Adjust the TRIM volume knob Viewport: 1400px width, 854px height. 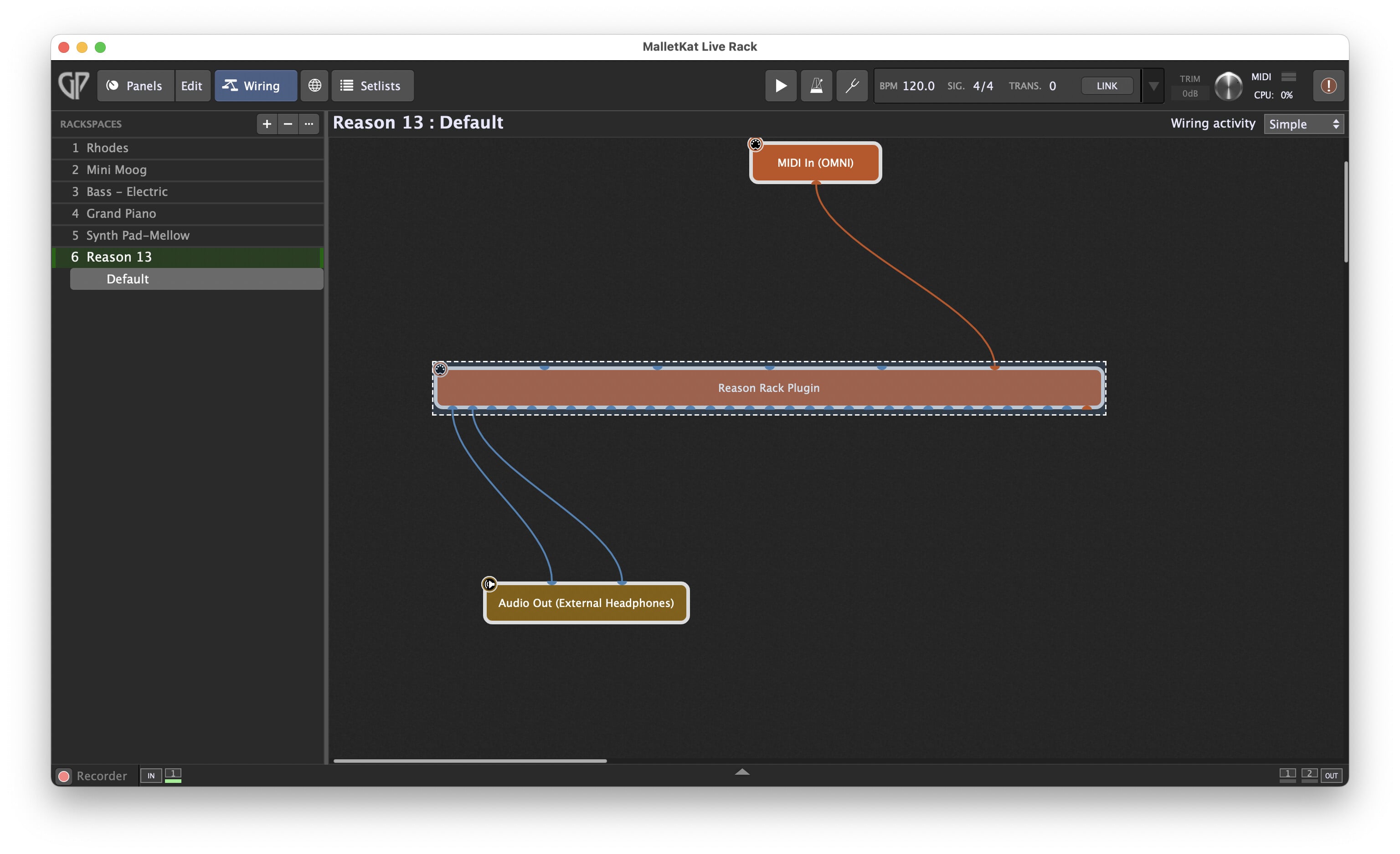(1228, 87)
